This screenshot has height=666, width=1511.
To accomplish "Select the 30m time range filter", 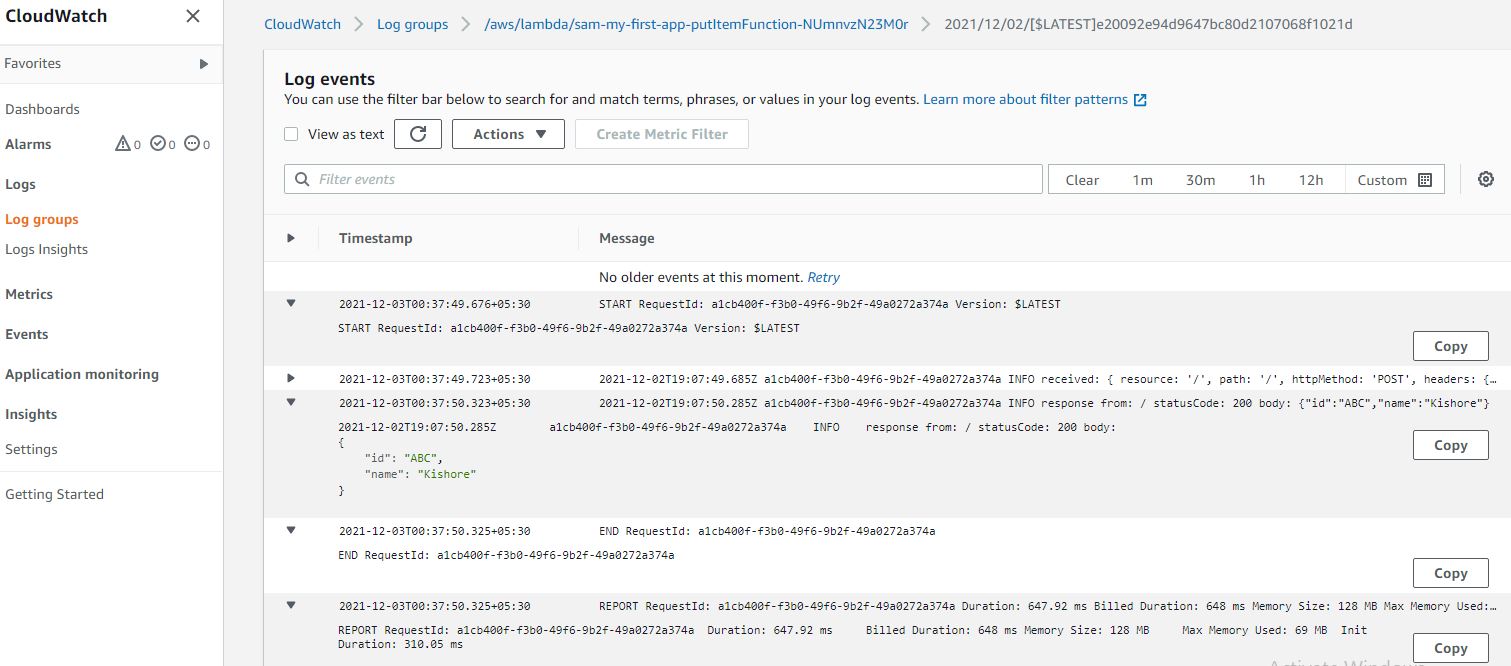I will click(x=1200, y=180).
